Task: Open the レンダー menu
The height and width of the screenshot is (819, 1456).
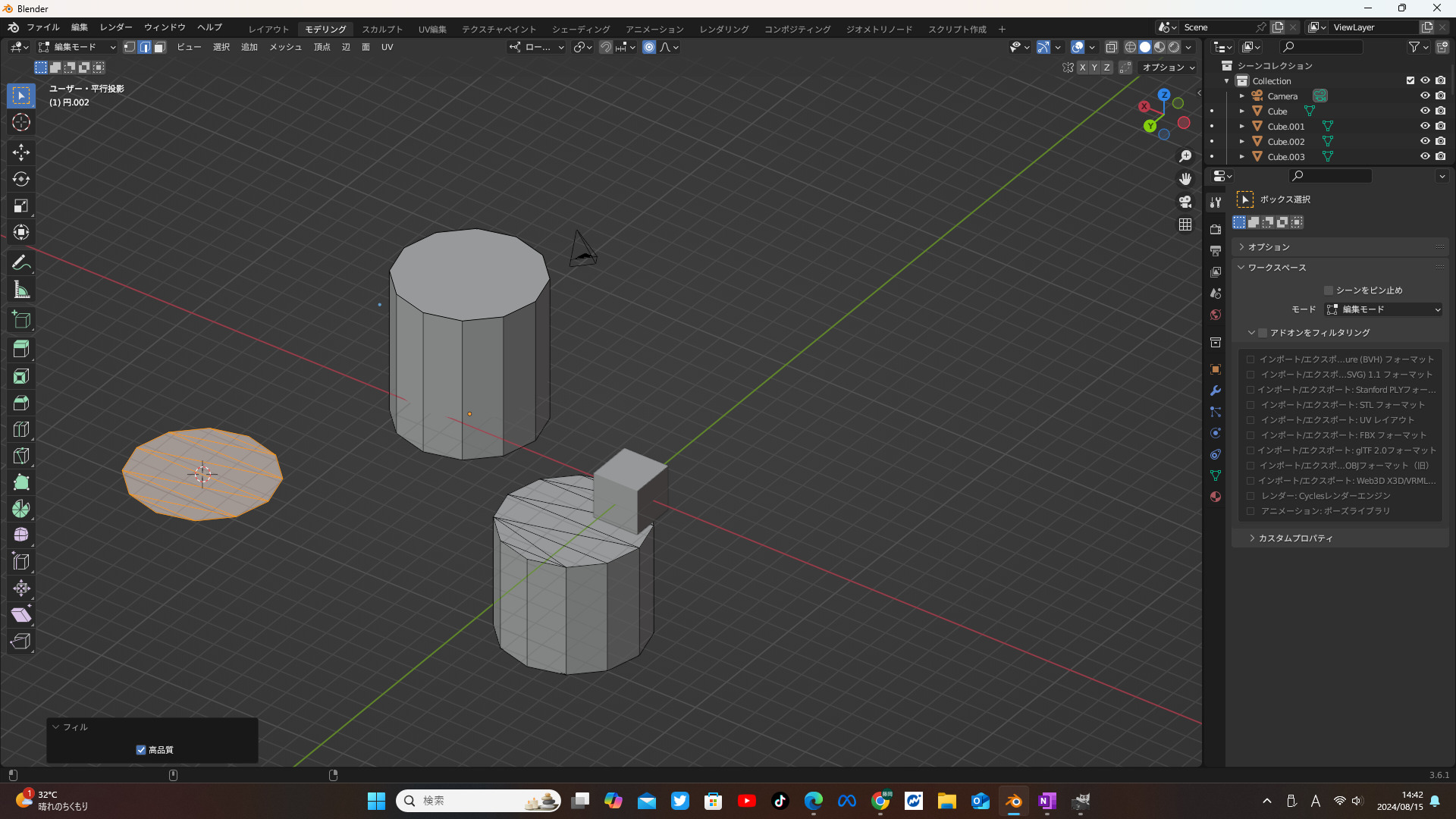Action: pyautogui.click(x=116, y=27)
